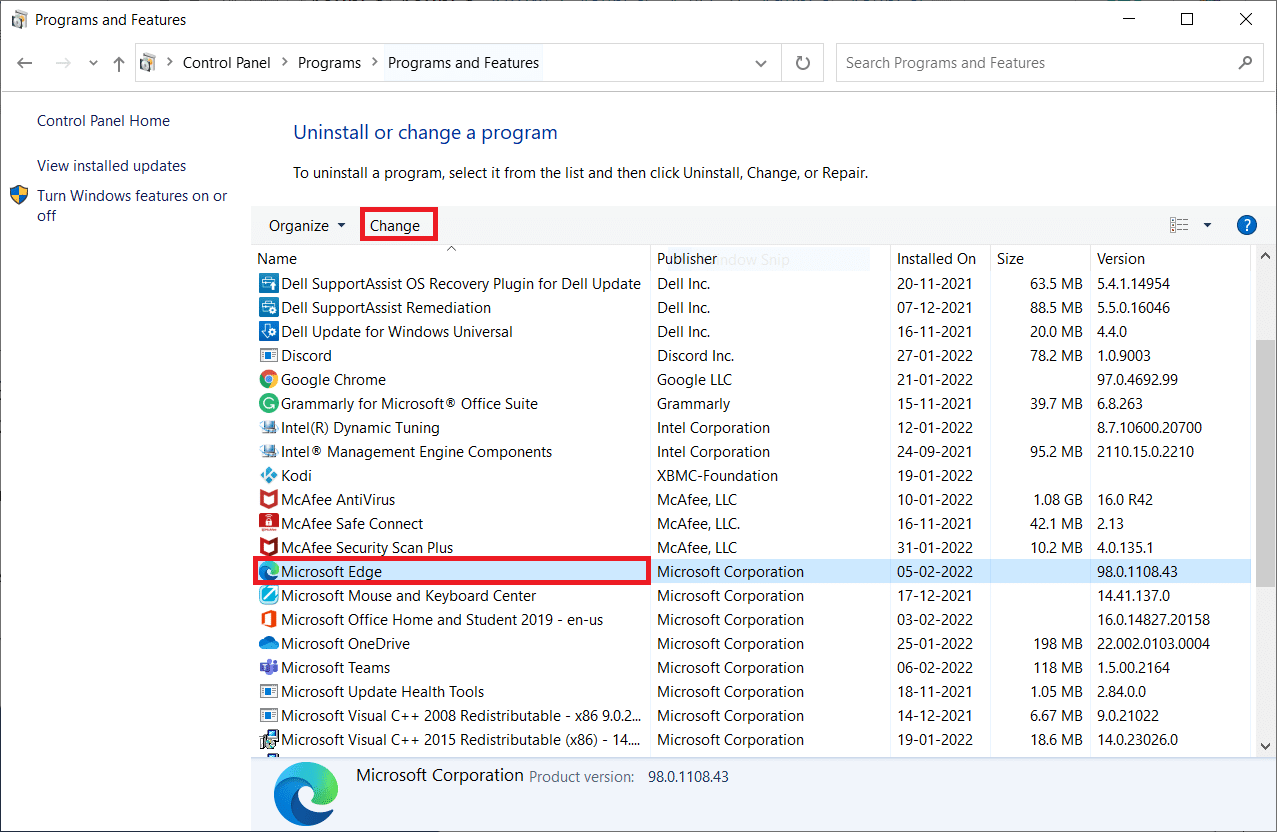Click Microsoft Mouse and Keyboard Center icon
The width and height of the screenshot is (1277, 832).
(x=268, y=596)
